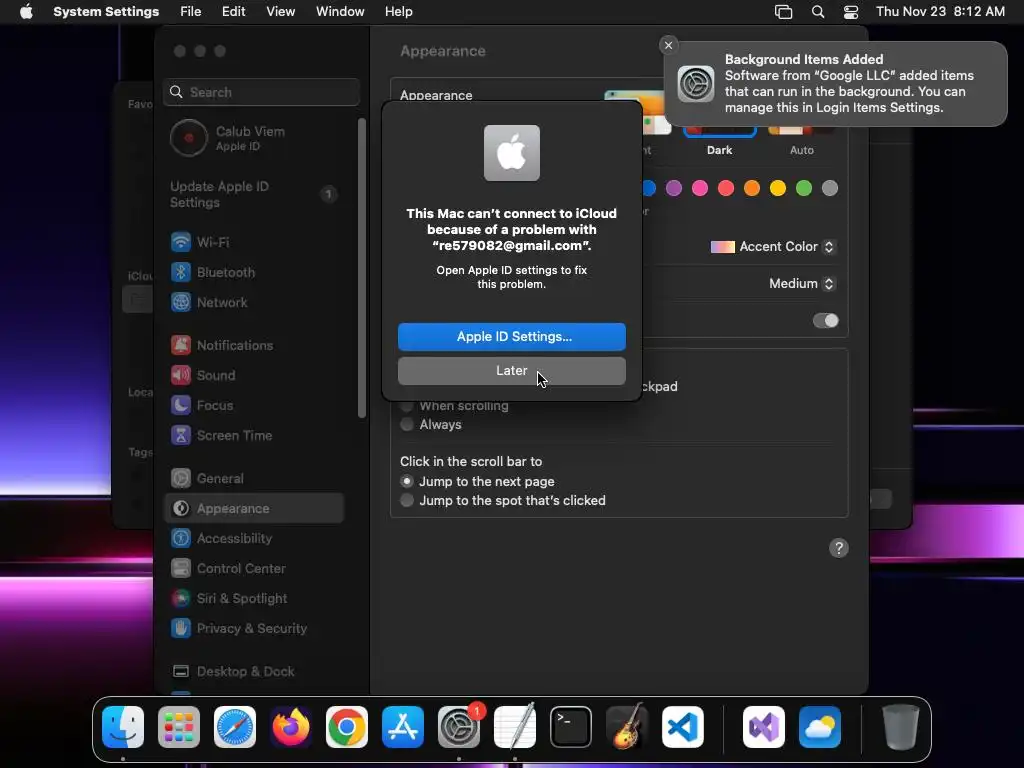Open Control Center in the menu bar
This screenshot has height=768, width=1024.
click(x=851, y=12)
